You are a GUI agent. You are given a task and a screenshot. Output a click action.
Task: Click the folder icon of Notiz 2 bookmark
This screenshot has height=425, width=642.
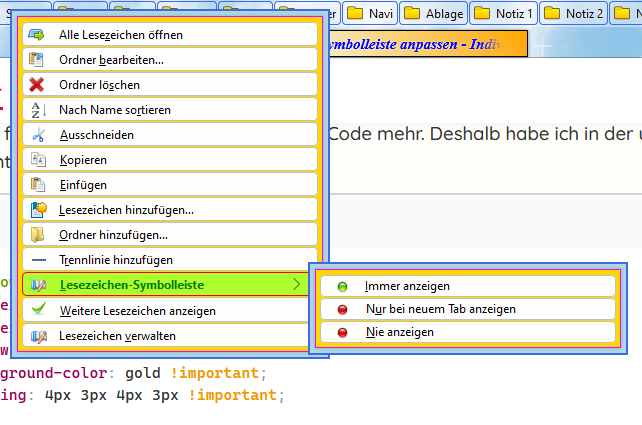(x=552, y=14)
